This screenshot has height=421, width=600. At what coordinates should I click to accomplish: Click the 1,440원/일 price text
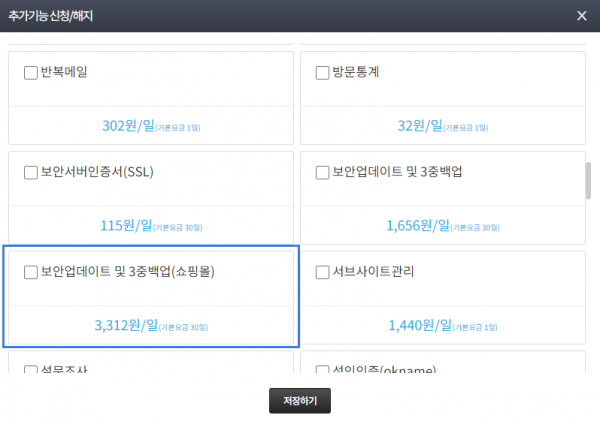point(421,325)
